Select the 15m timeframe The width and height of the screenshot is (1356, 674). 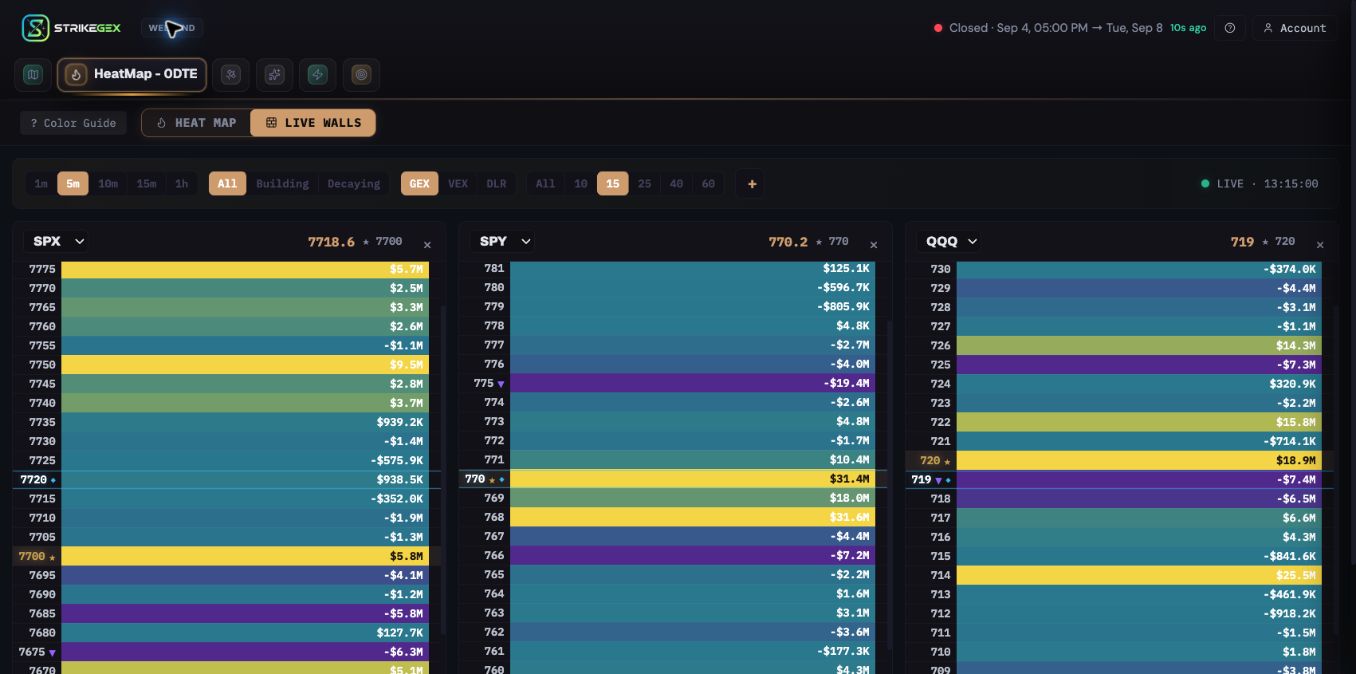(x=146, y=184)
